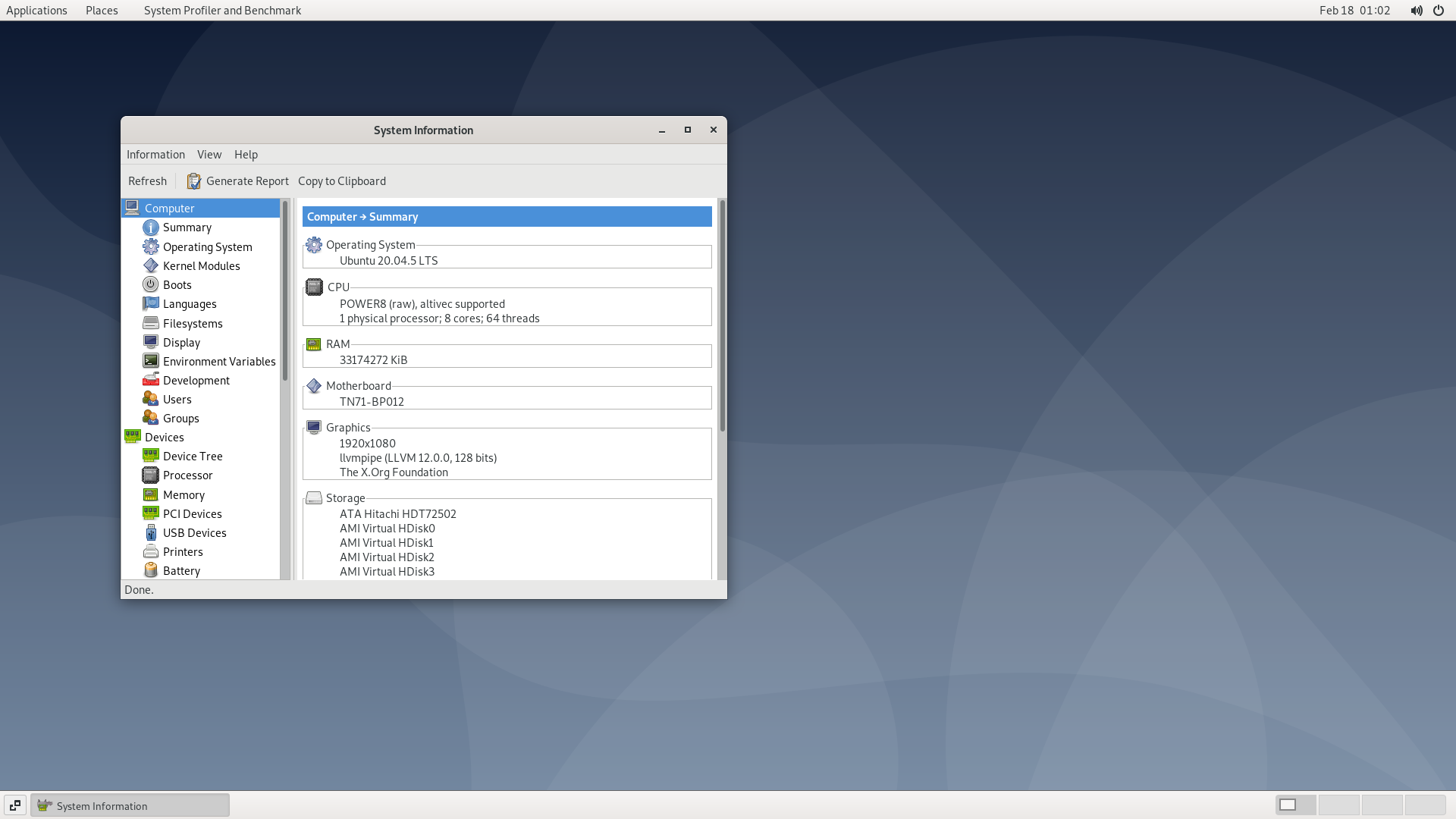This screenshot has height=819, width=1456.
Task: Click the system volume speaker icon
Action: [1416, 11]
